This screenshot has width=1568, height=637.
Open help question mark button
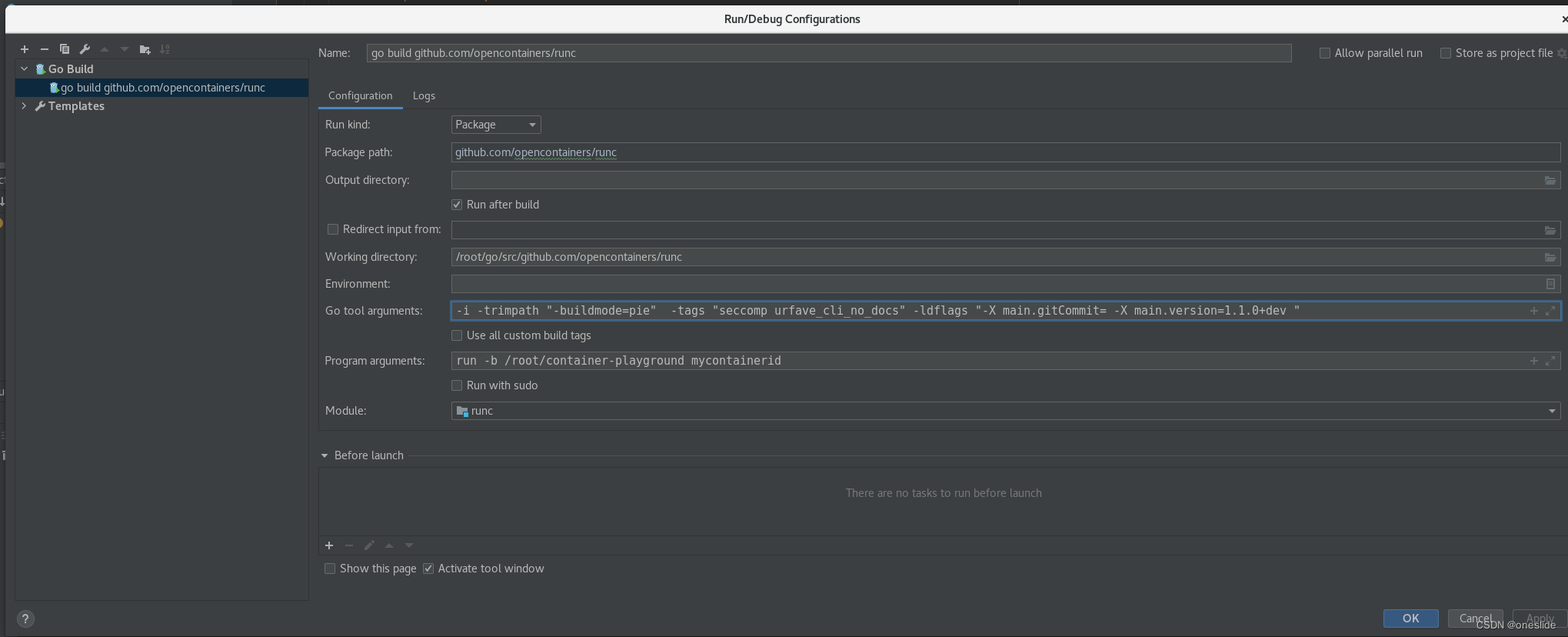[25, 619]
